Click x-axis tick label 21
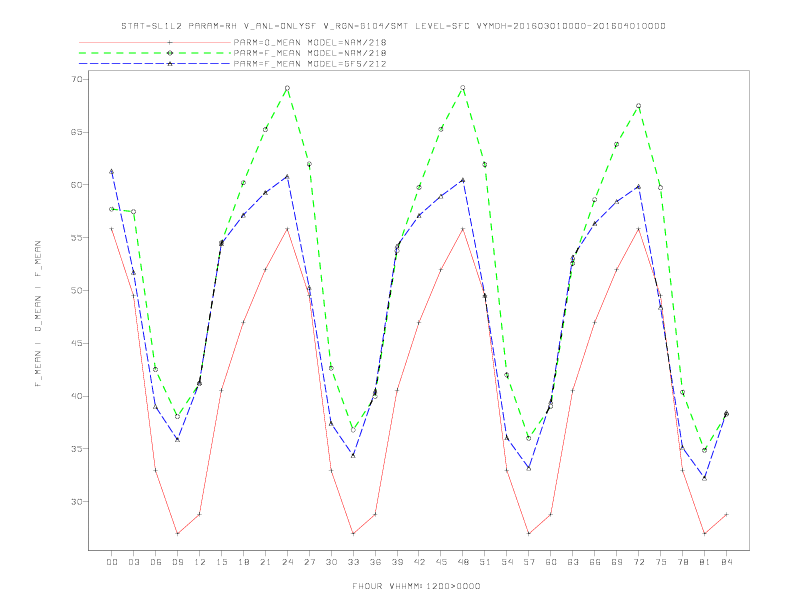 (x=265, y=562)
